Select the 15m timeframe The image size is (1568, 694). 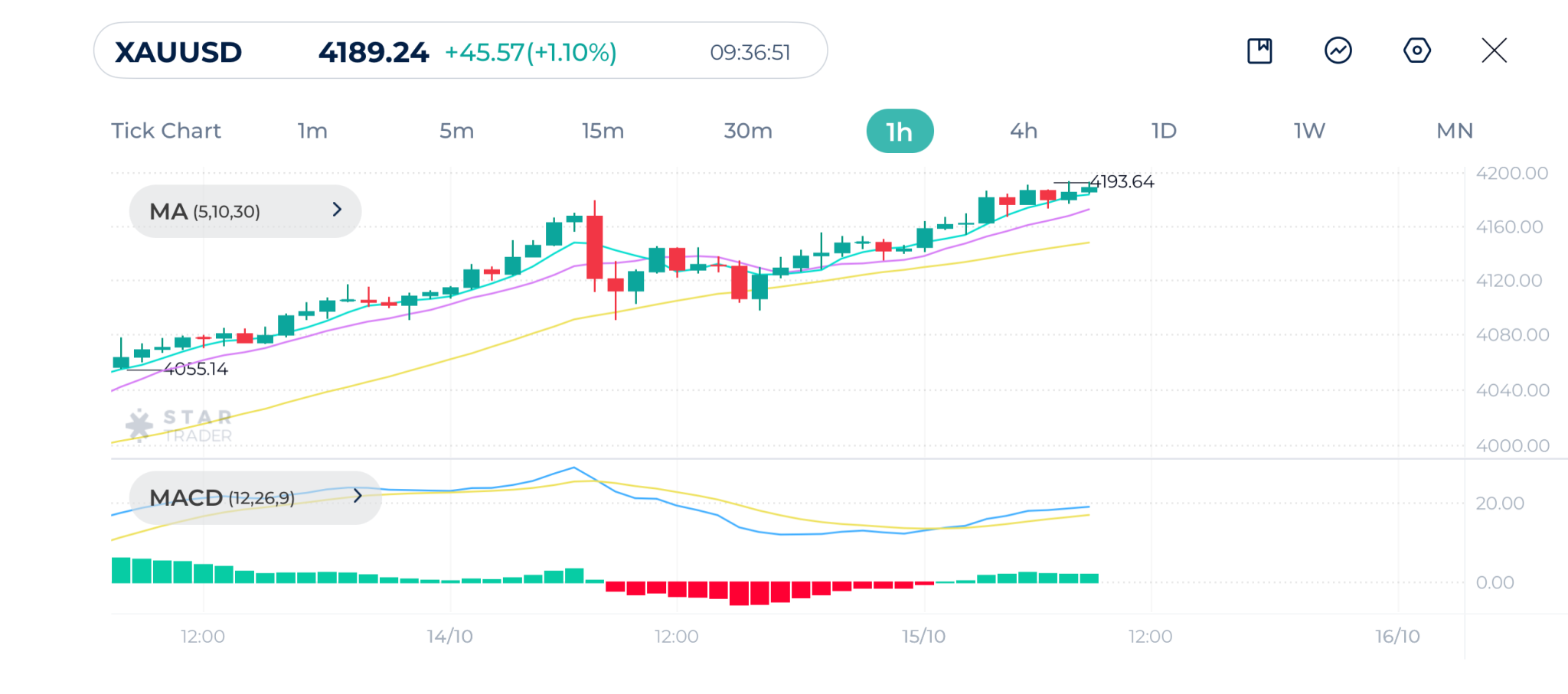(603, 131)
